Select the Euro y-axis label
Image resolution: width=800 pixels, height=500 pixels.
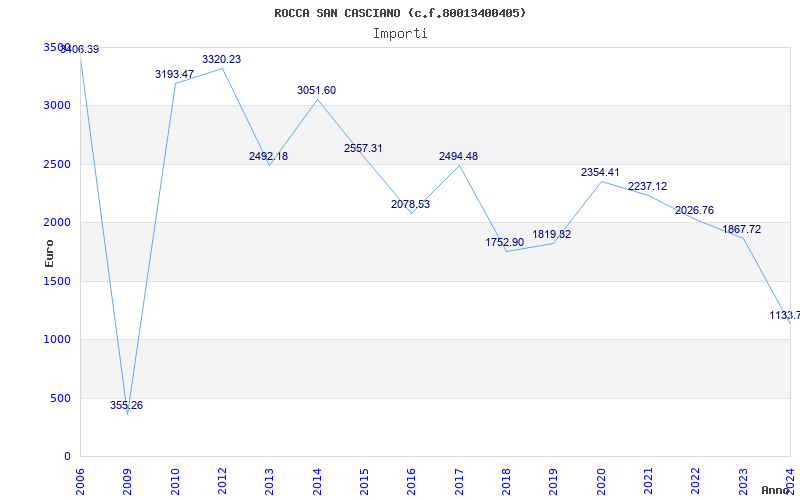pyautogui.click(x=49, y=252)
